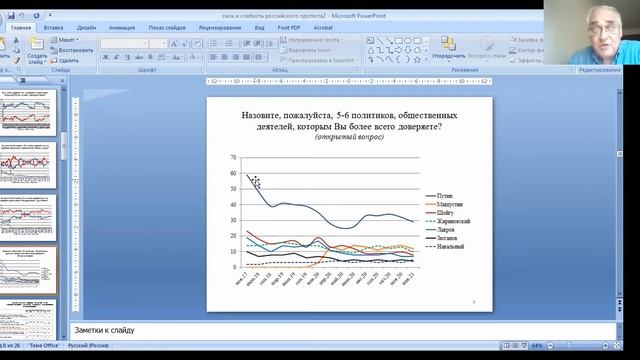Toggle strikethrough abc formatting
The image size is (640, 360).
(x=139, y=57)
